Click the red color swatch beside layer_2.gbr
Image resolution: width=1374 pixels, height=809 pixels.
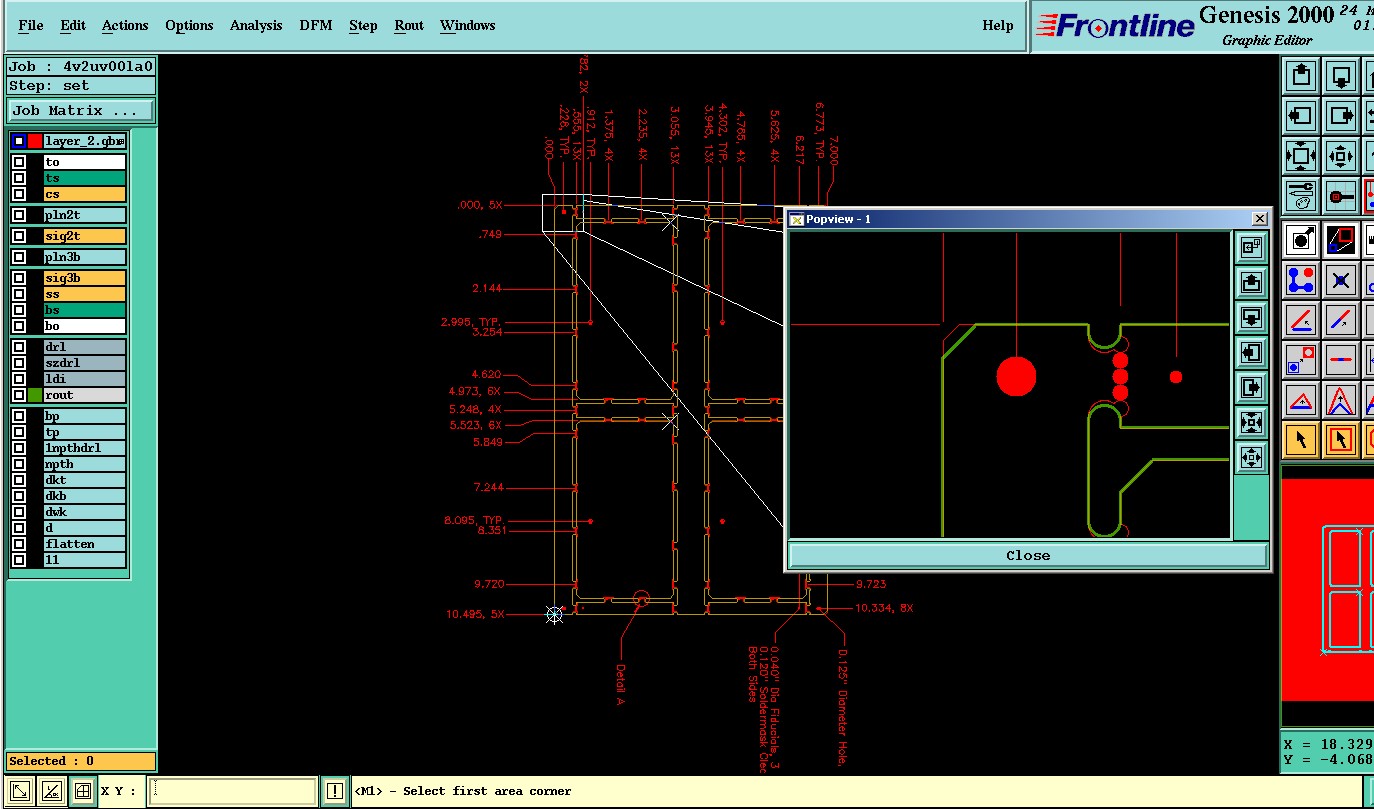click(x=35, y=141)
